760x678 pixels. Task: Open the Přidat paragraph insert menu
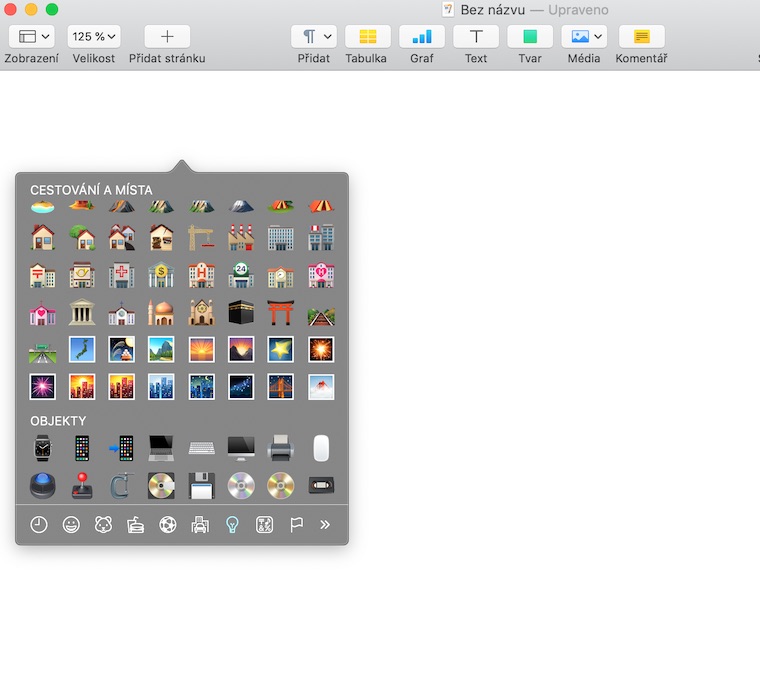(314, 37)
